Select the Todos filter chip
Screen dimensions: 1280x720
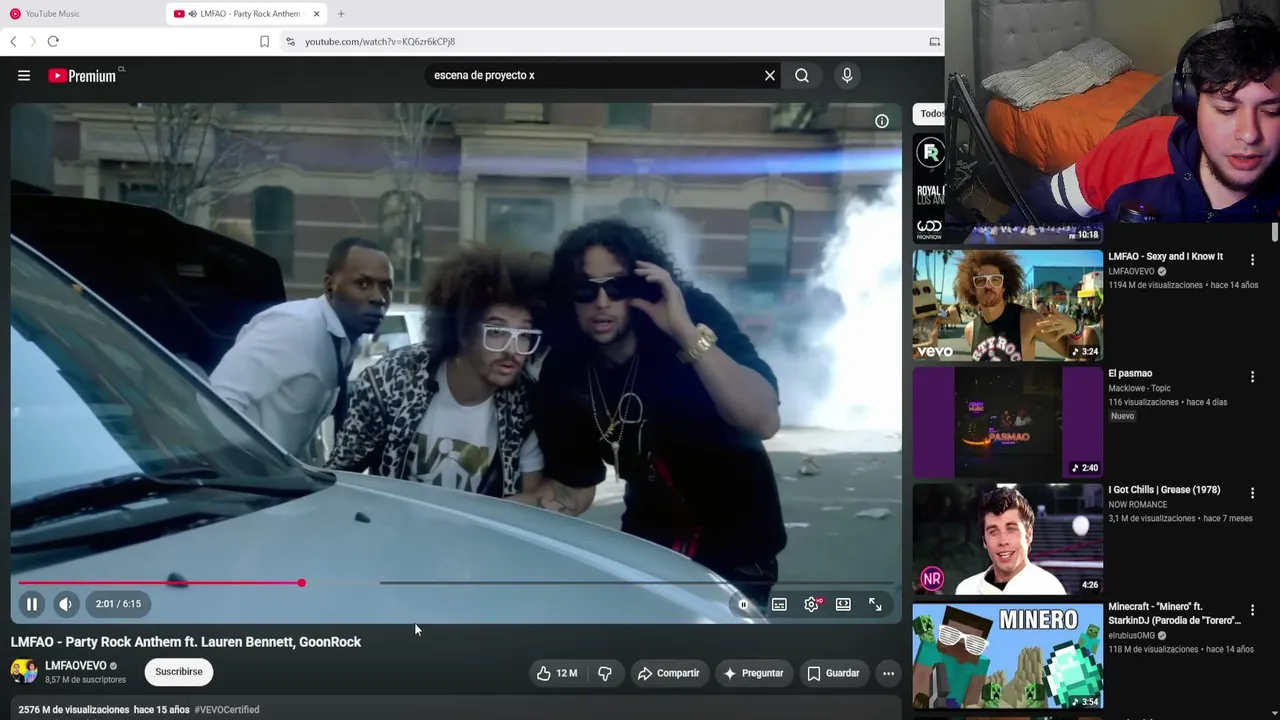930,114
